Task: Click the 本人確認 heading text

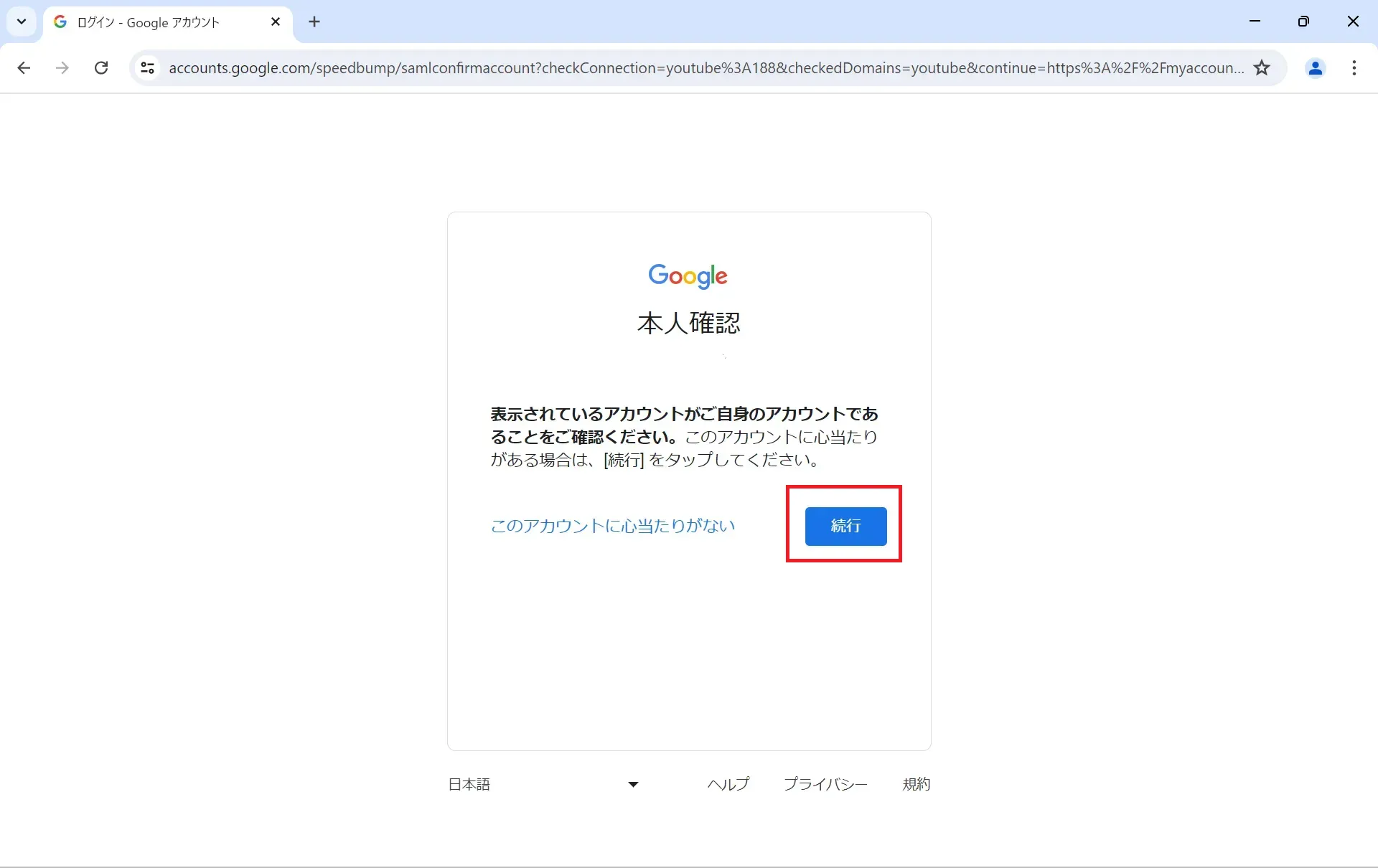Action: click(688, 324)
